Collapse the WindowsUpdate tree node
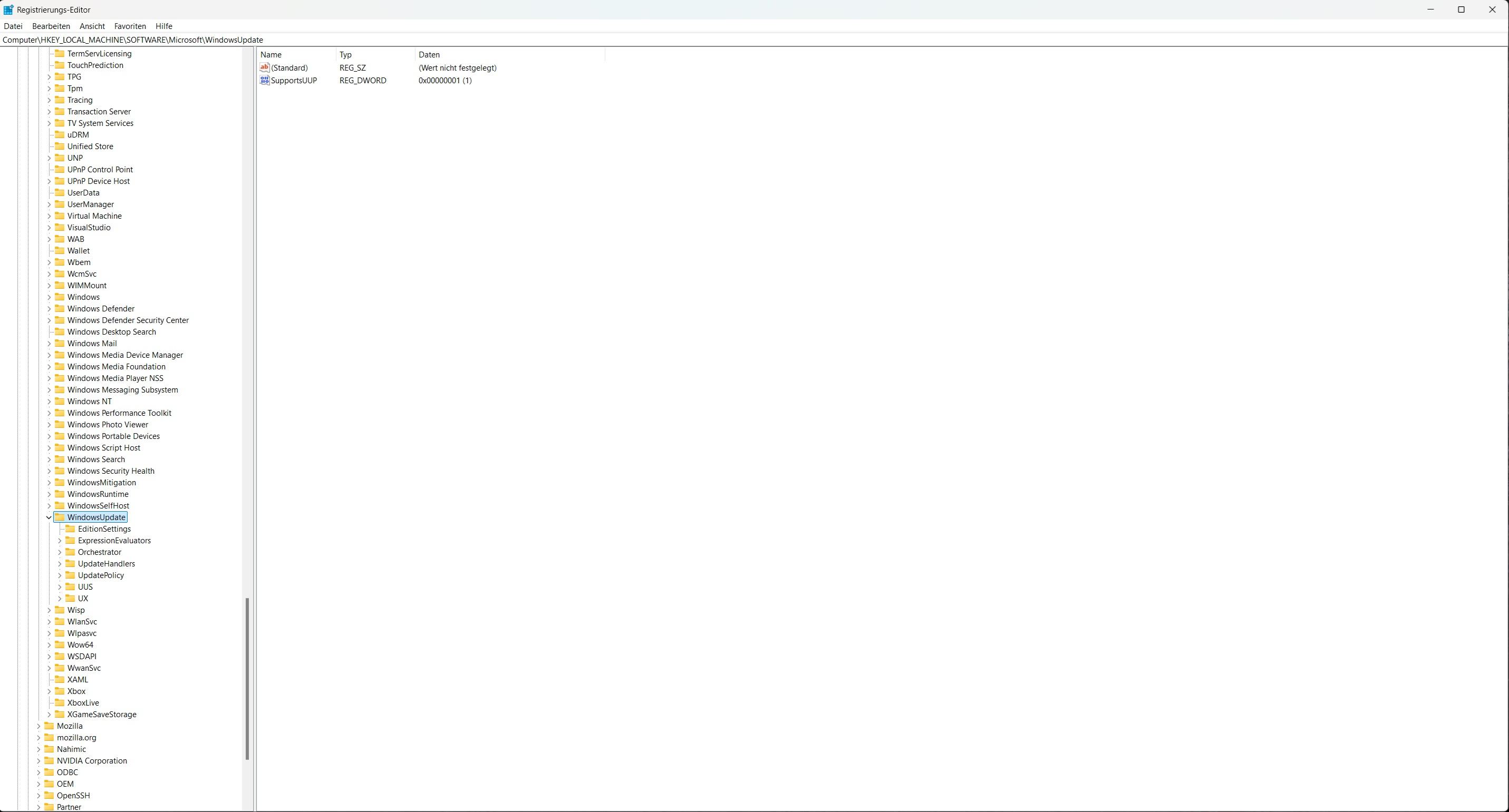Image resolution: width=1509 pixels, height=812 pixels. (x=48, y=517)
